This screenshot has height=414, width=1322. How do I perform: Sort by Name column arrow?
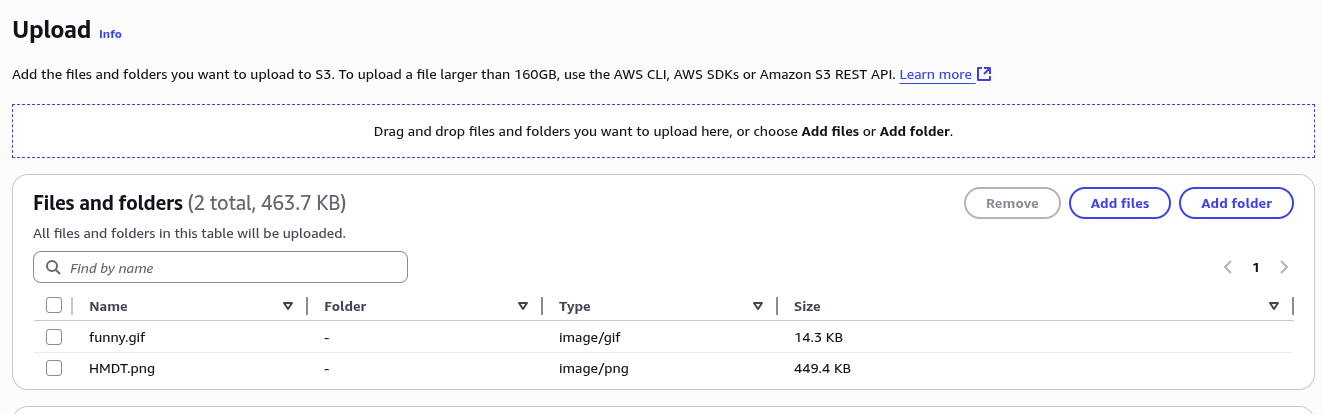pyautogui.click(x=288, y=306)
